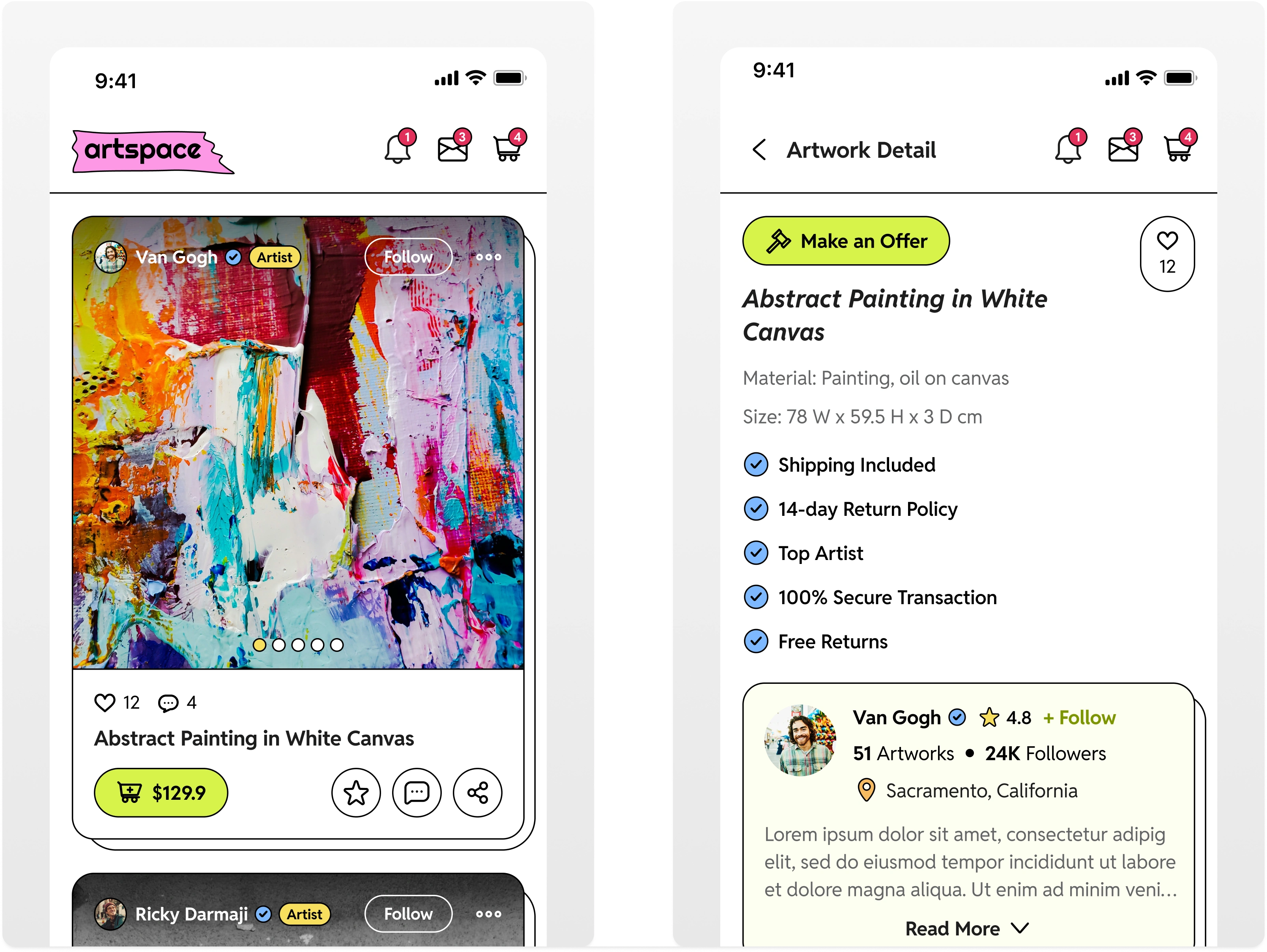Select the third carousel dot
The width and height of the screenshot is (1267, 952).
299,645
